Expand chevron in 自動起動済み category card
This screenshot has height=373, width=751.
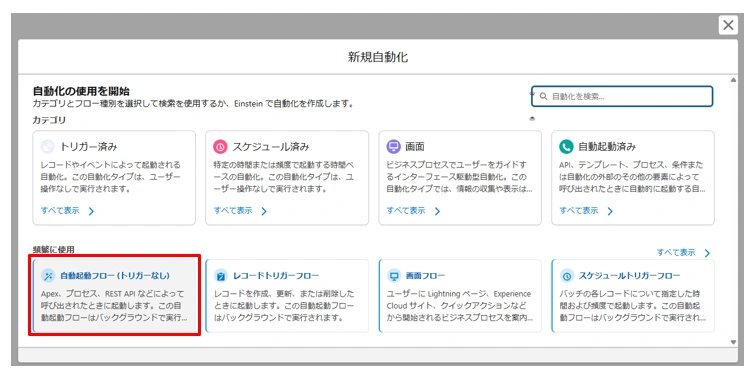610,211
